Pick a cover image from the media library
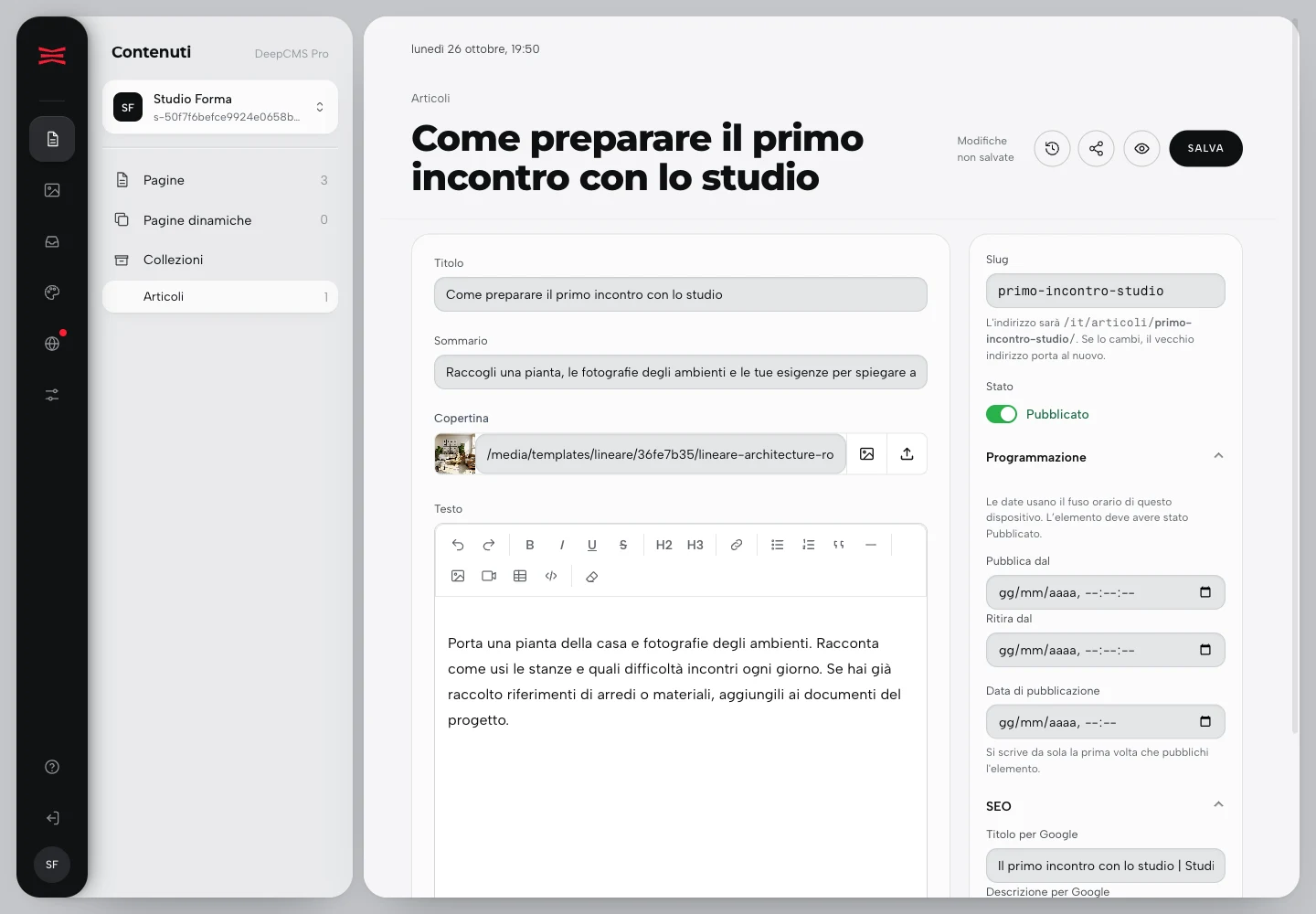1316x914 pixels. click(867, 454)
